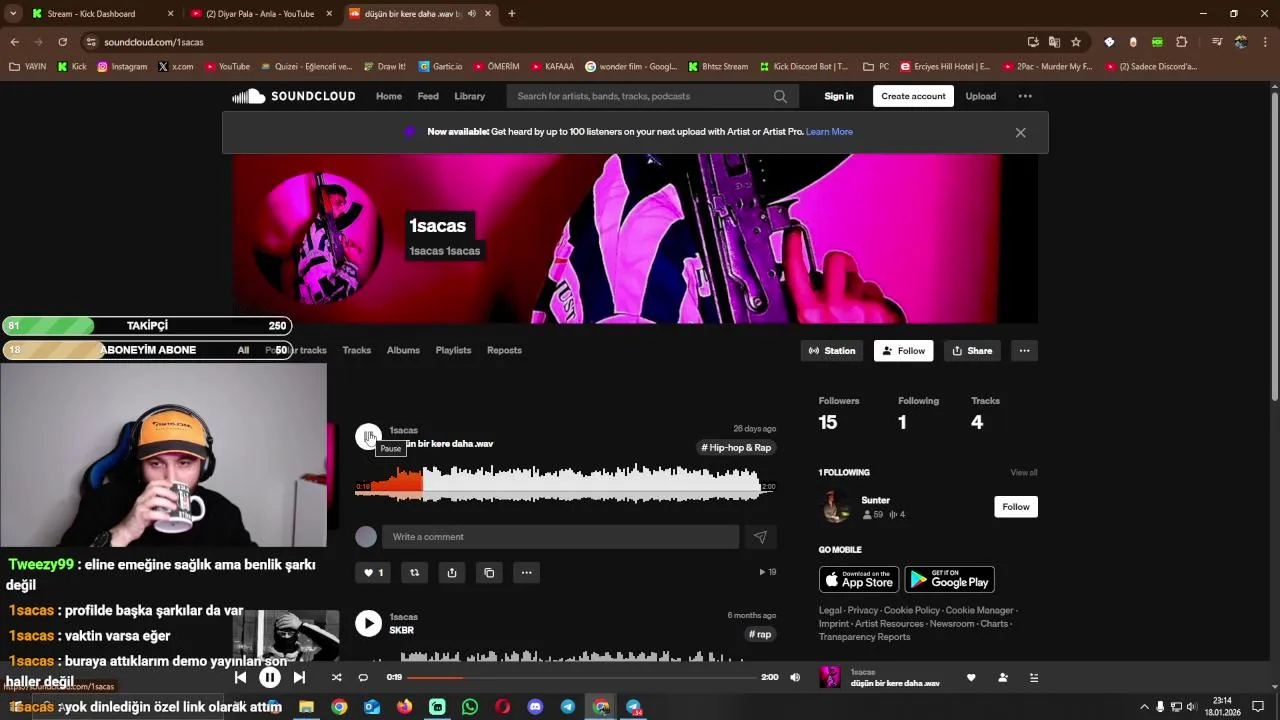The width and height of the screenshot is (1280, 720).
Task: Toggle shuffle in the bottom player
Action: (x=336, y=677)
